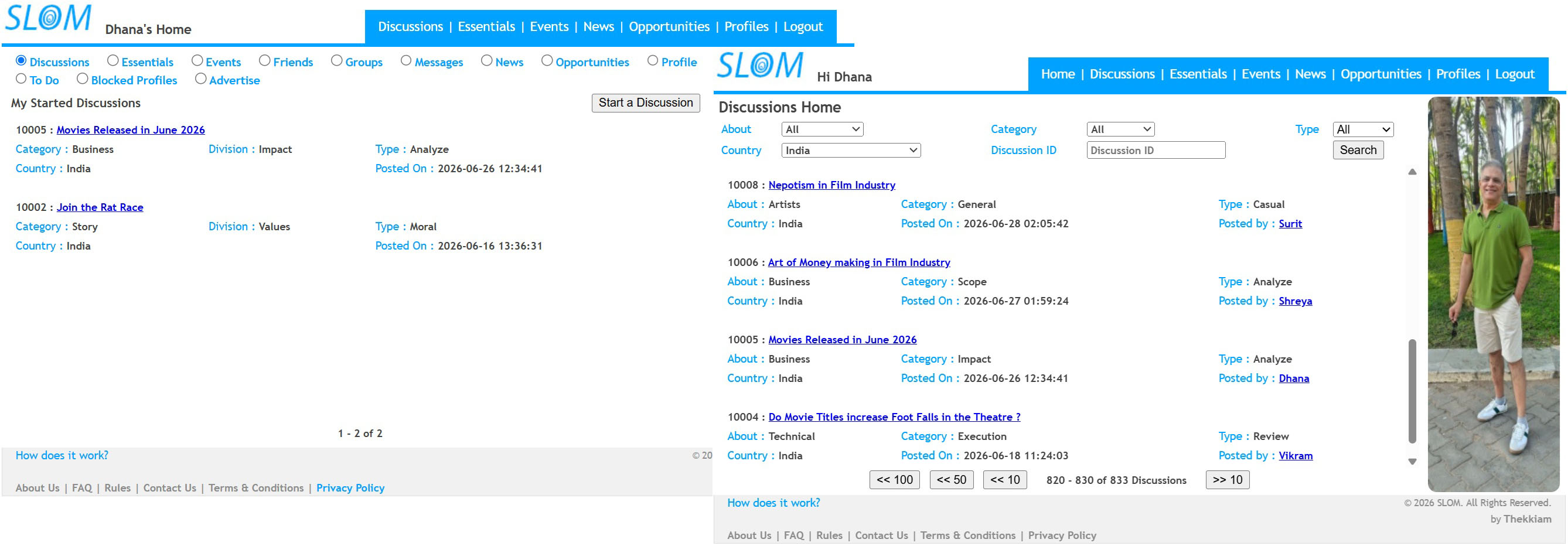Choose the News radio option on Dhana's Home
The image size is (1568, 546).
487,60
